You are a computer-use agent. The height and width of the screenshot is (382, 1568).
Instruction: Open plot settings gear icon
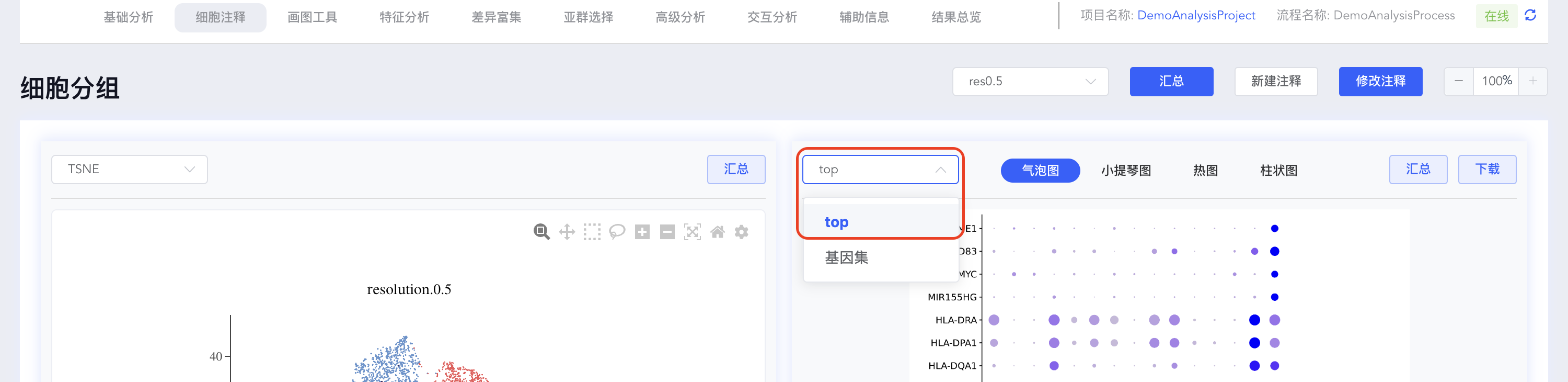[x=741, y=231]
